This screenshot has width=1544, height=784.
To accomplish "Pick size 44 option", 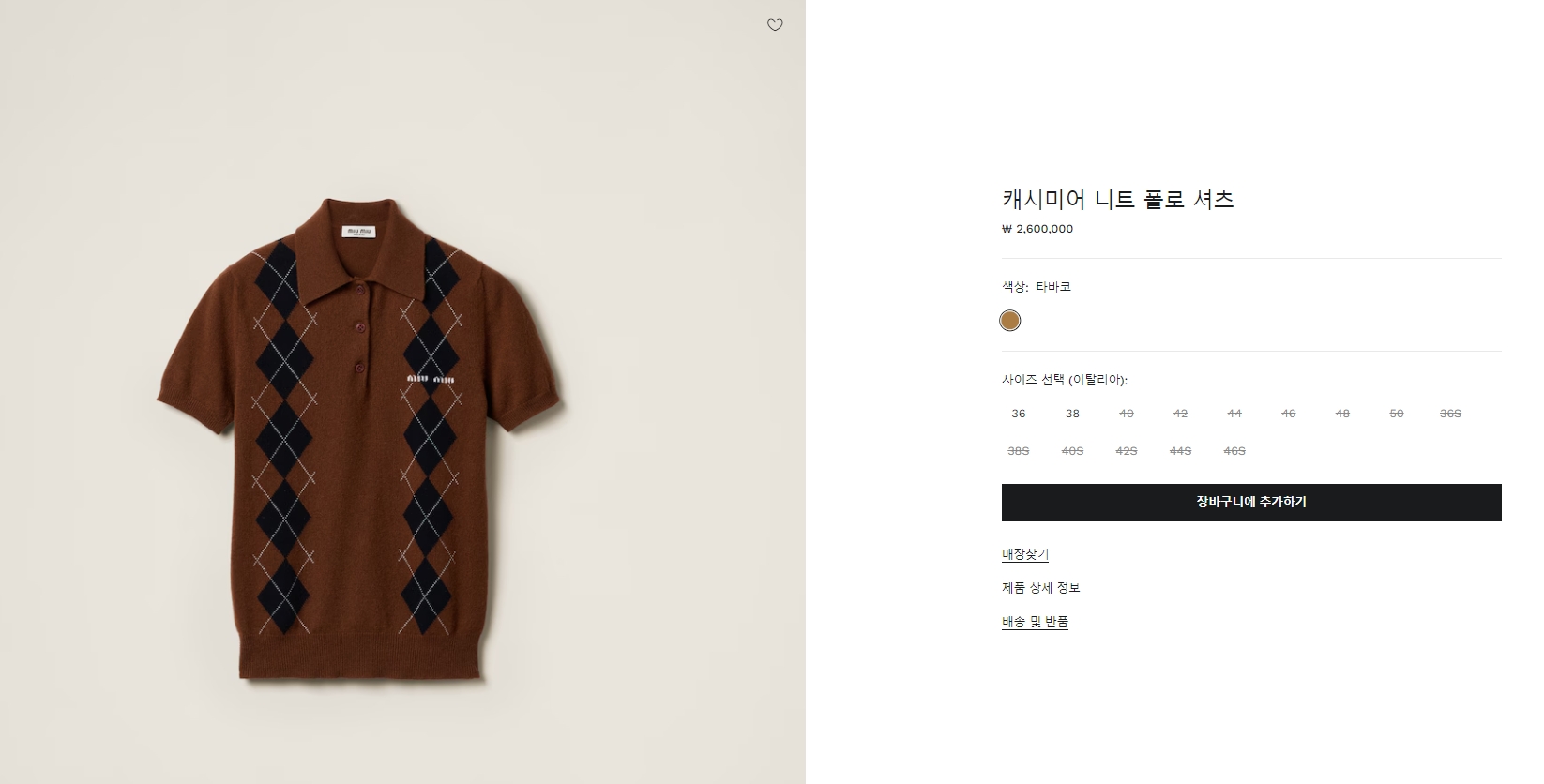I will (x=1234, y=414).
